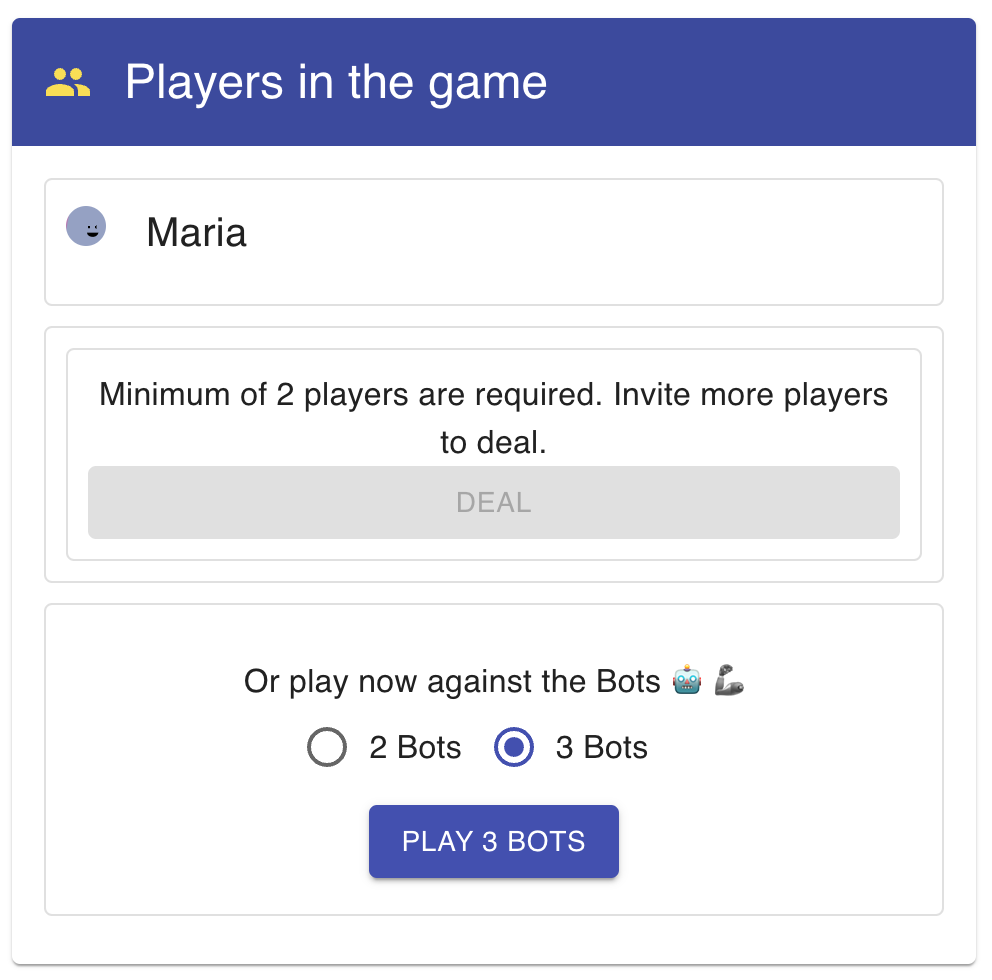
Task: Click the players icon in the header
Action: point(68,82)
